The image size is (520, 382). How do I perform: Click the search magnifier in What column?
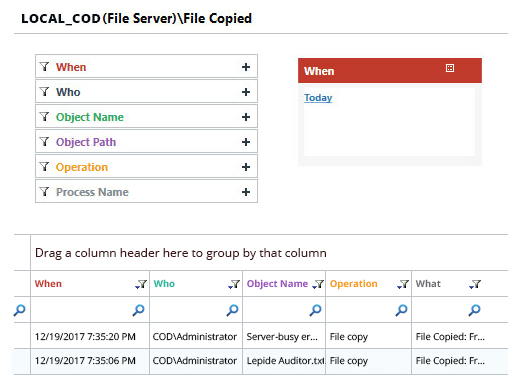click(x=474, y=310)
